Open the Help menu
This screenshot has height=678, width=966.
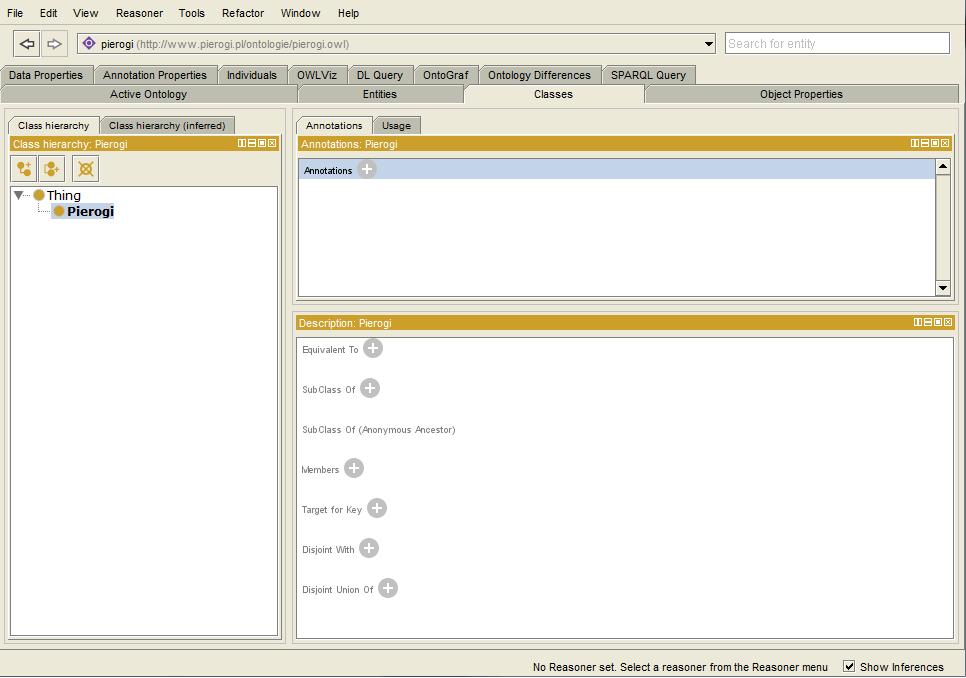tap(348, 13)
